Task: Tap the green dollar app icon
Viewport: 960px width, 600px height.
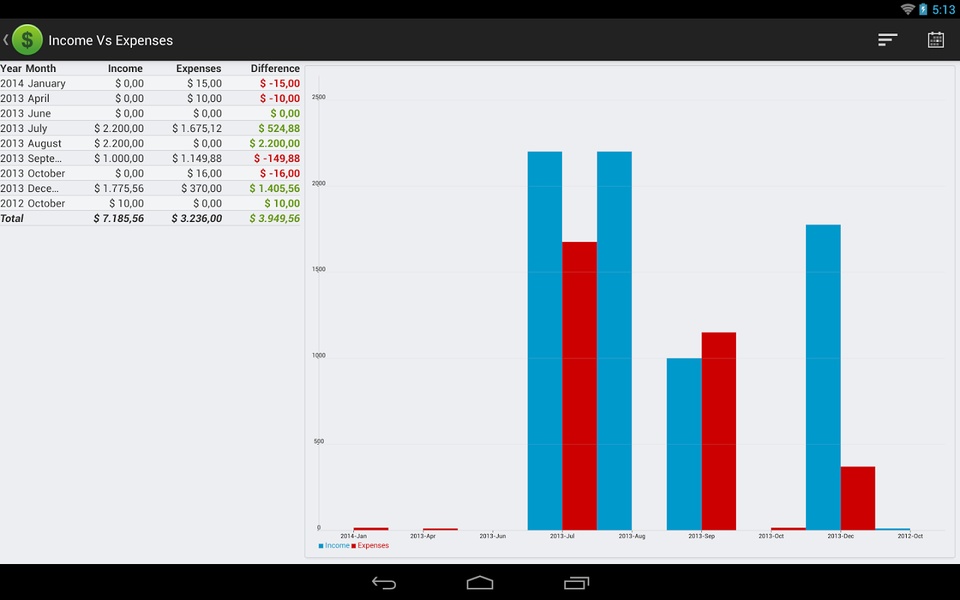Action: (27, 40)
